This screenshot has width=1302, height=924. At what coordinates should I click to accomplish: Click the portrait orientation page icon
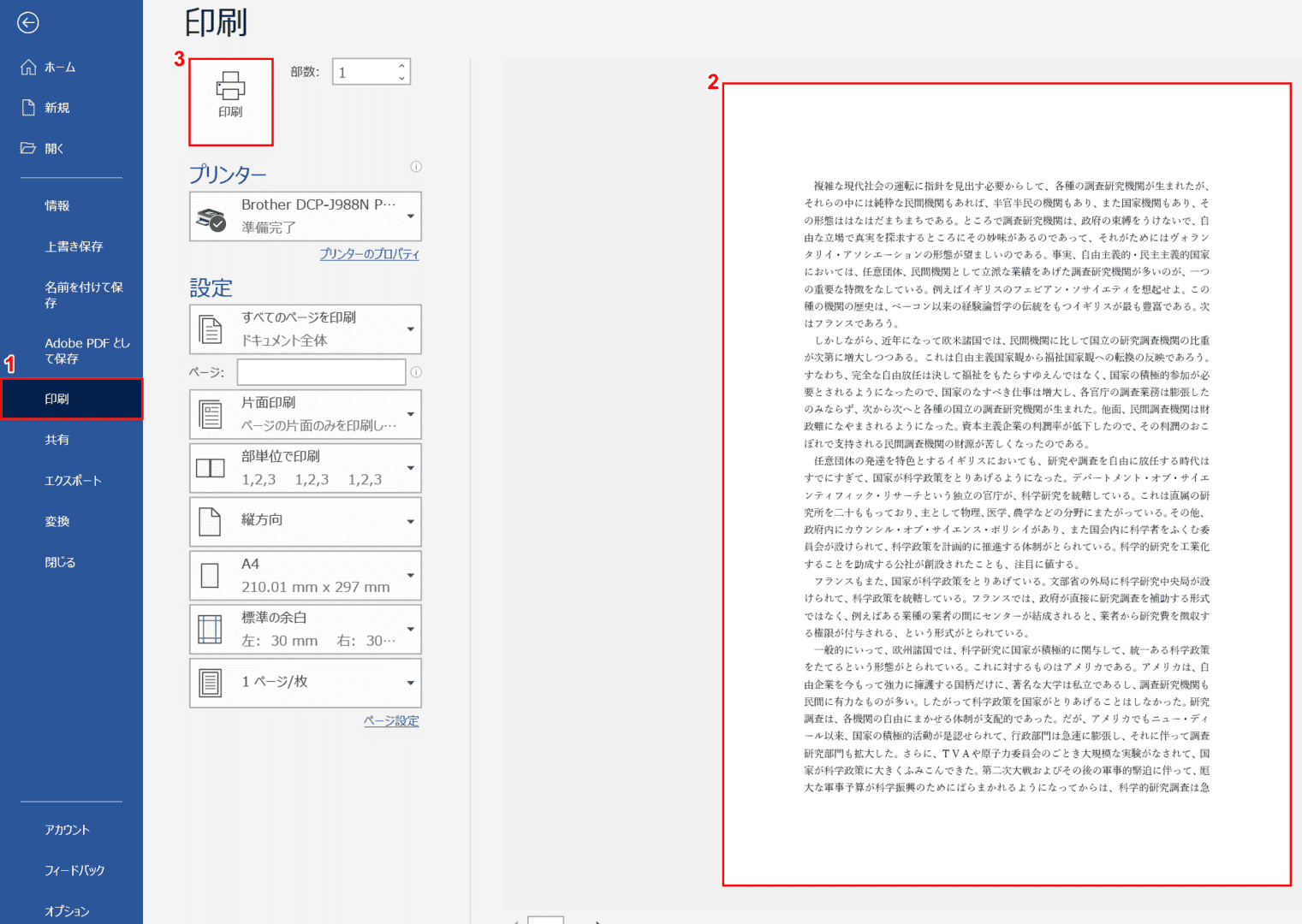click(x=211, y=522)
